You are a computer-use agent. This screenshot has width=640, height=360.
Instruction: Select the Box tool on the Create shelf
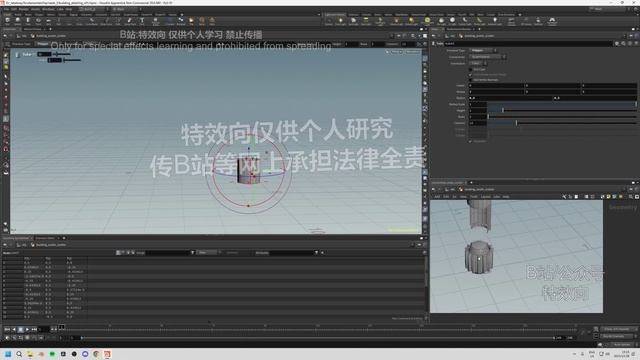7,21
